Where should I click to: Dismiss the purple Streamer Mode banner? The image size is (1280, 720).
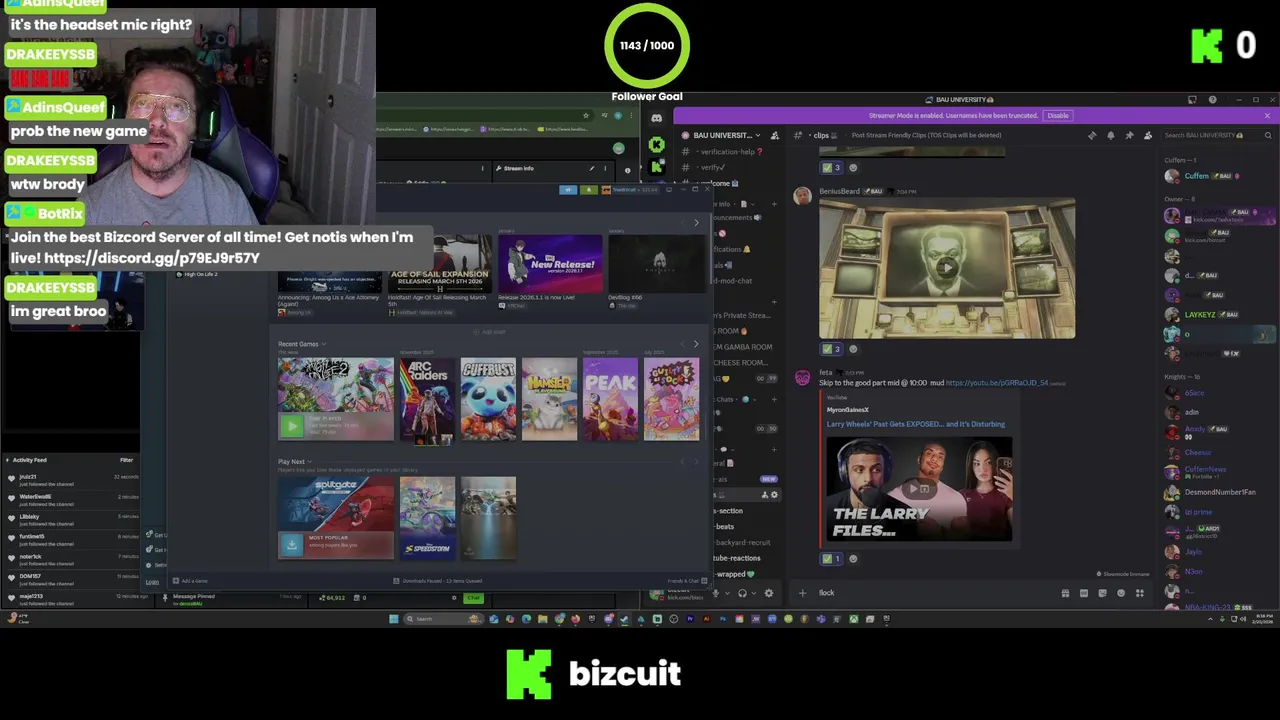(1267, 115)
